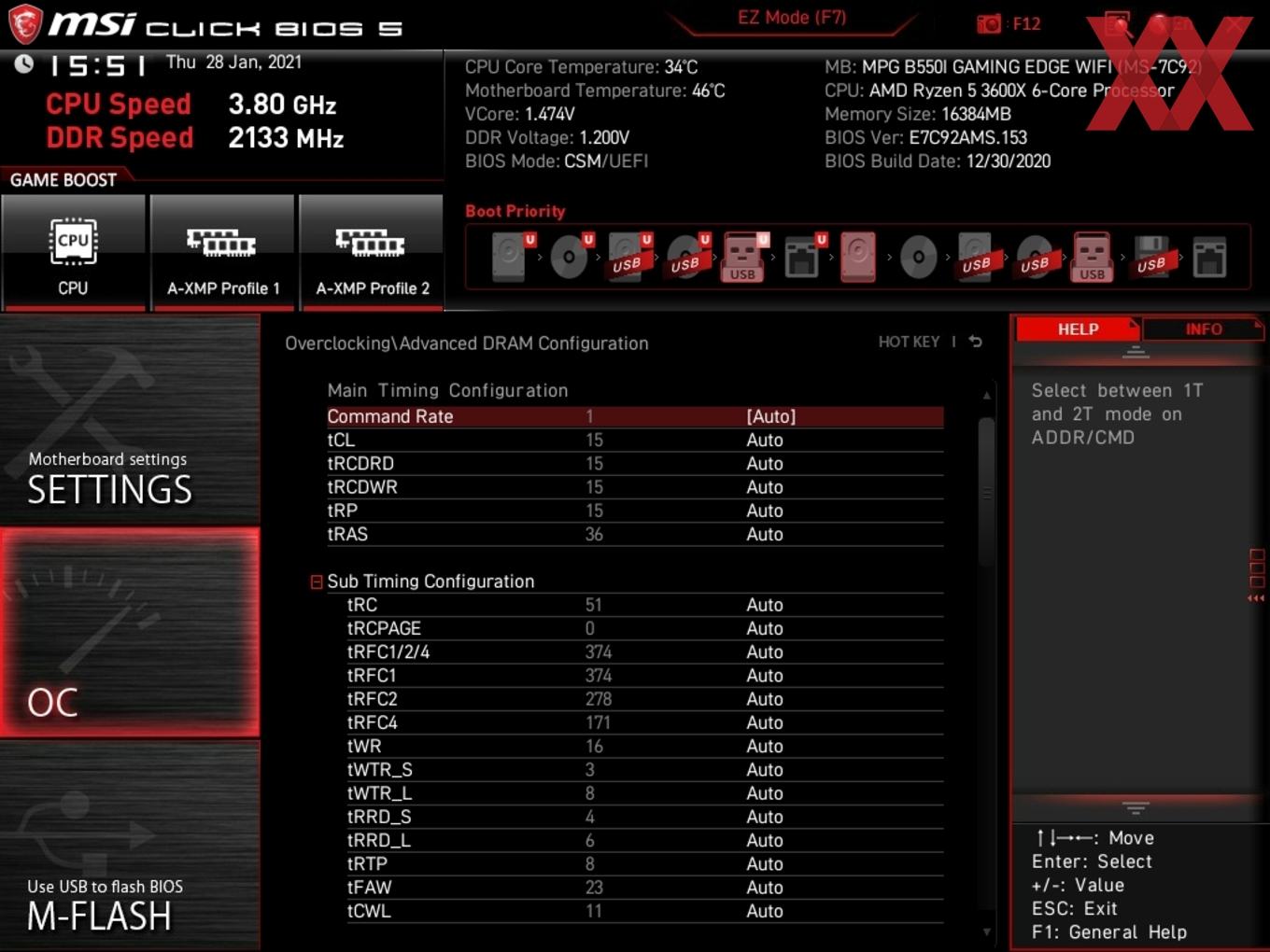Change the tCL Auto setting
Image resolution: width=1270 pixels, height=952 pixels.
(765, 440)
